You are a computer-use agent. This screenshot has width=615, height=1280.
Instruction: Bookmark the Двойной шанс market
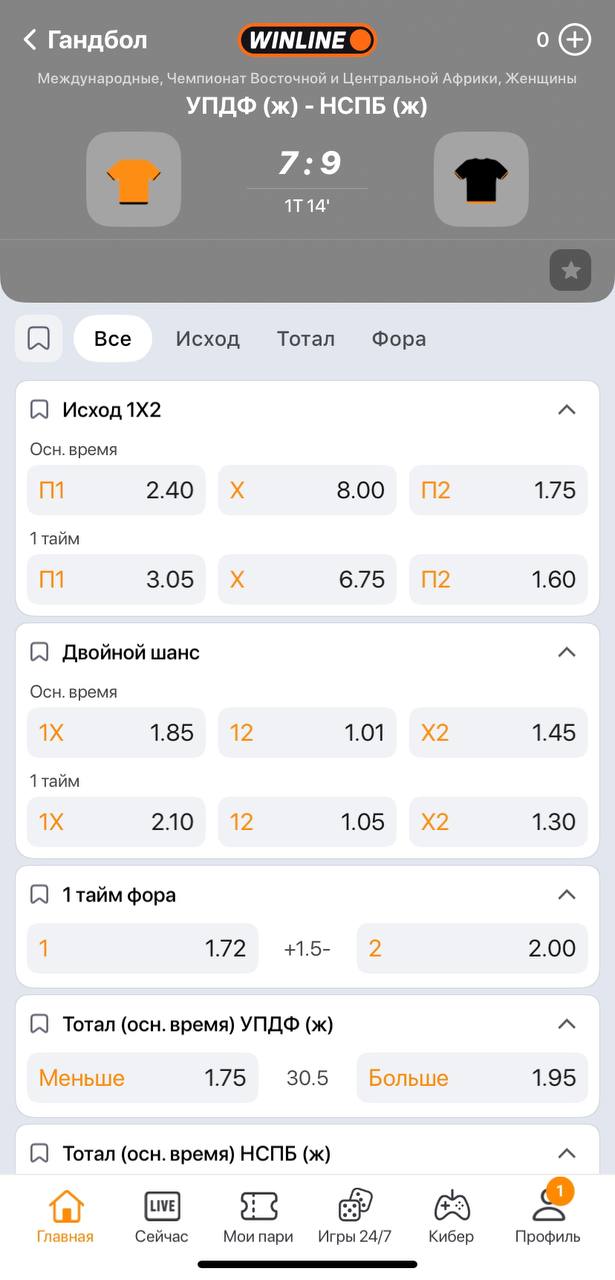pos(40,652)
